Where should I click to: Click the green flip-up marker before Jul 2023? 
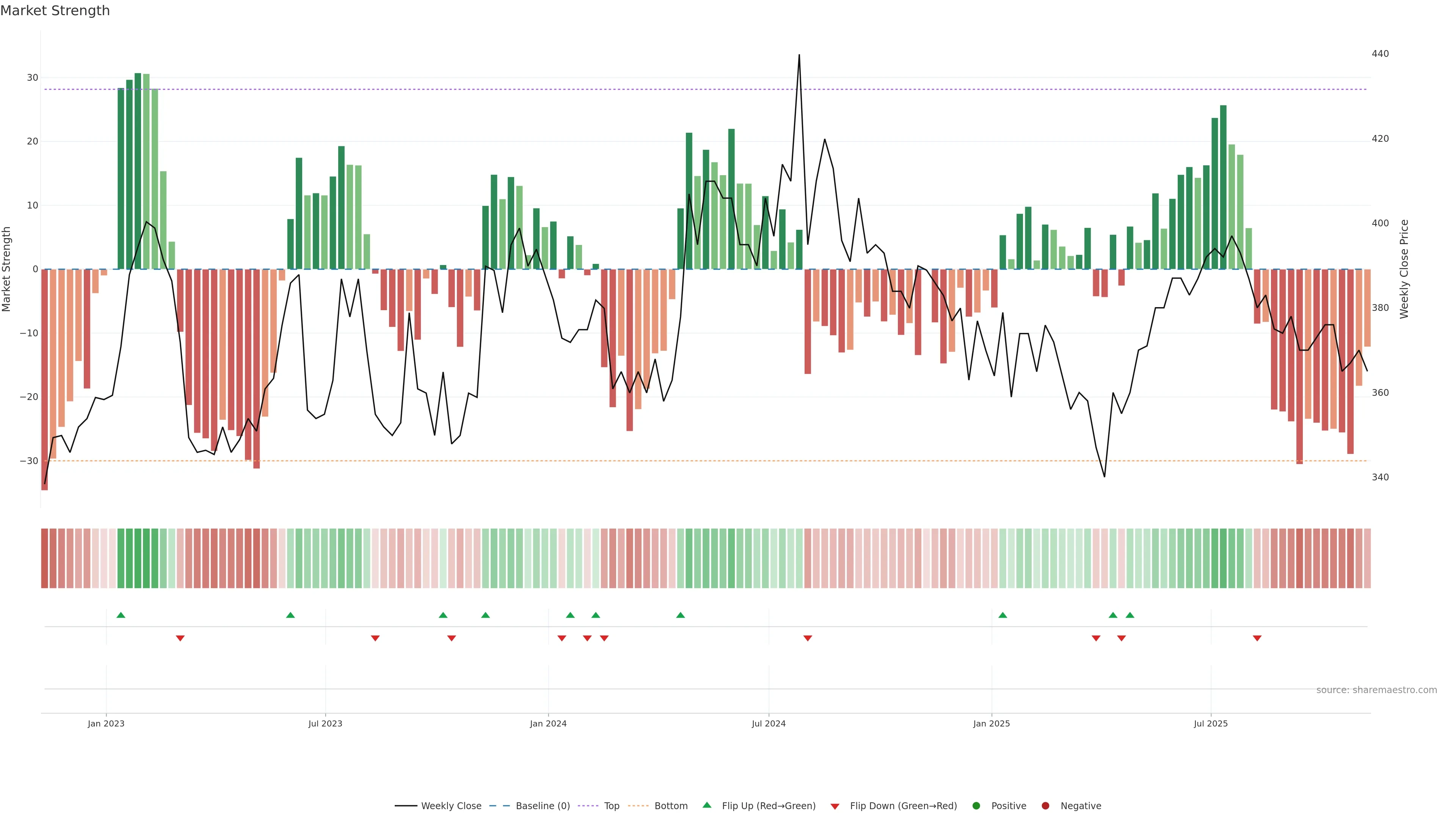(290, 615)
